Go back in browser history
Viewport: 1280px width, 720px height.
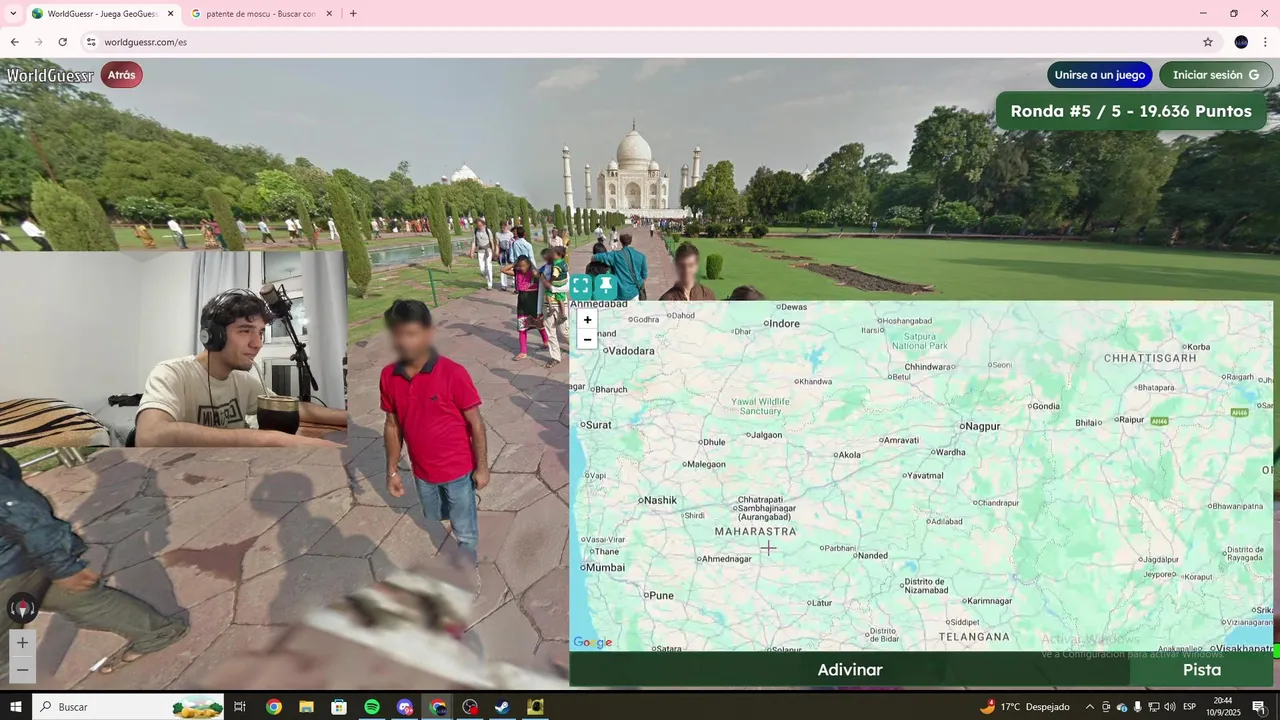[14, 42]
